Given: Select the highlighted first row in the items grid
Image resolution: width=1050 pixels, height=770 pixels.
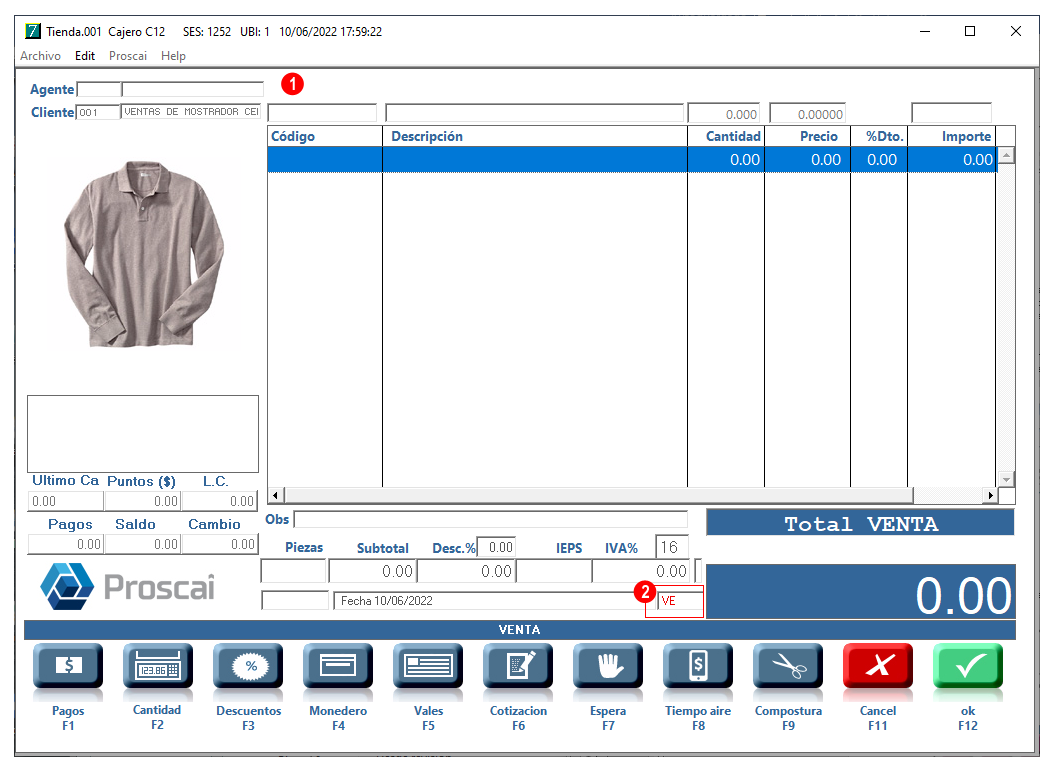Looking at the screenshot, I should [x=632, y=159].
